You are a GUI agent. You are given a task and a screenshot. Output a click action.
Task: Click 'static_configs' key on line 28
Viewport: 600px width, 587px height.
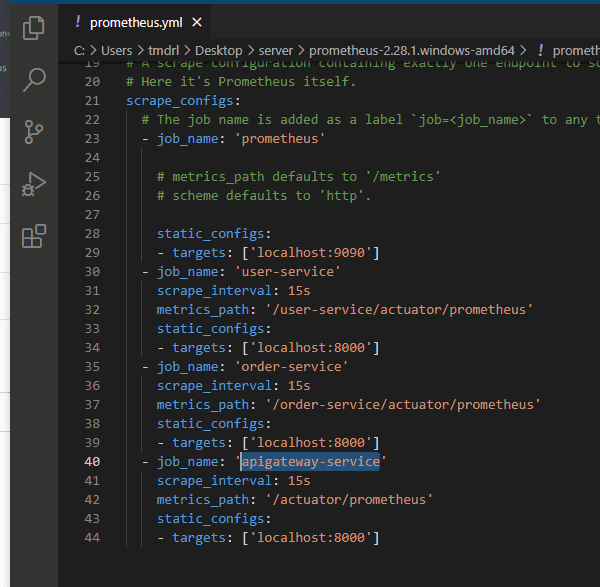tap(210, 234)
